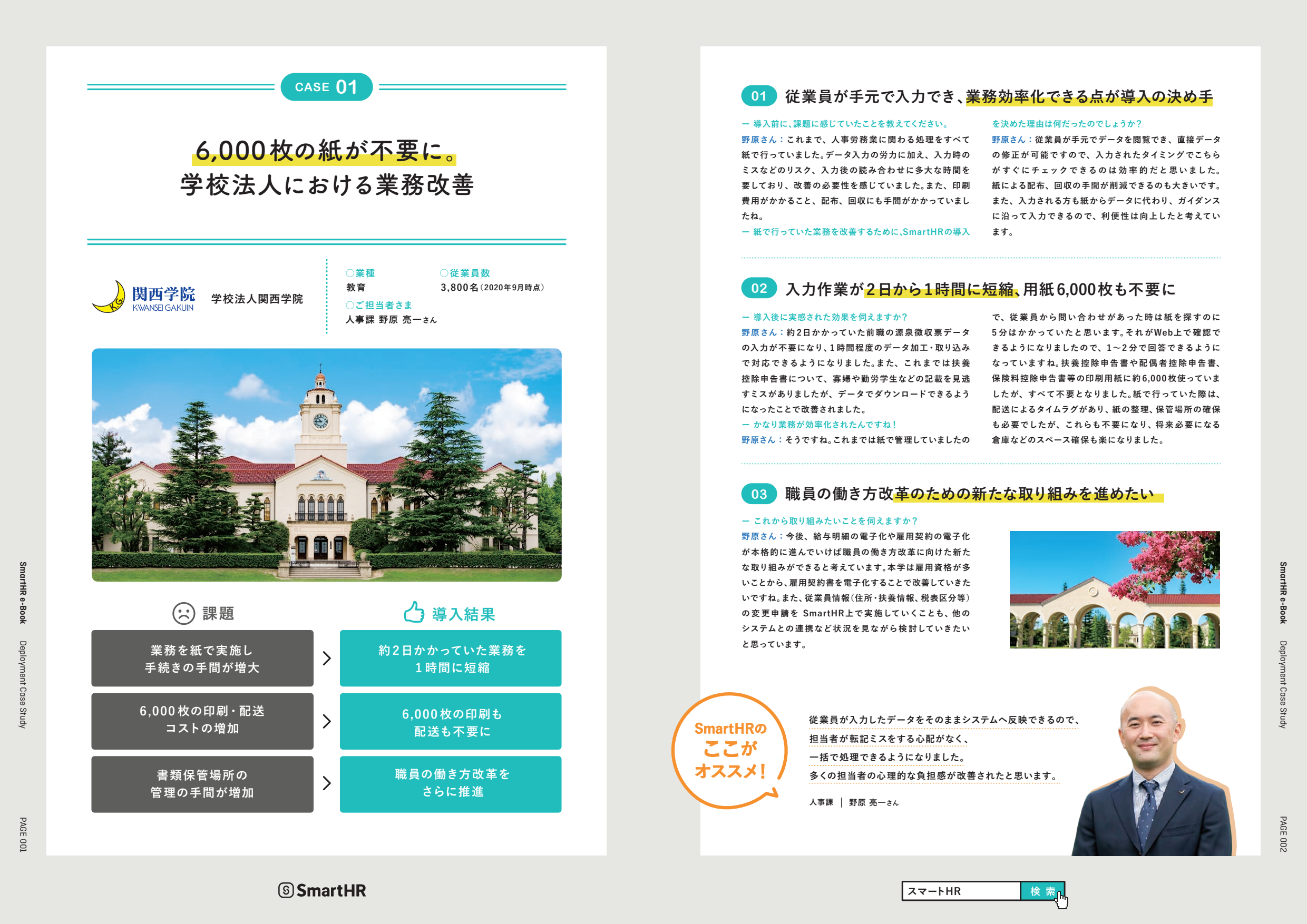Click the arrow after 6,000枚の印刷・配送 box
This screenshot has width=1307, height=924.
pyautogui.click(x=327, y=721)
